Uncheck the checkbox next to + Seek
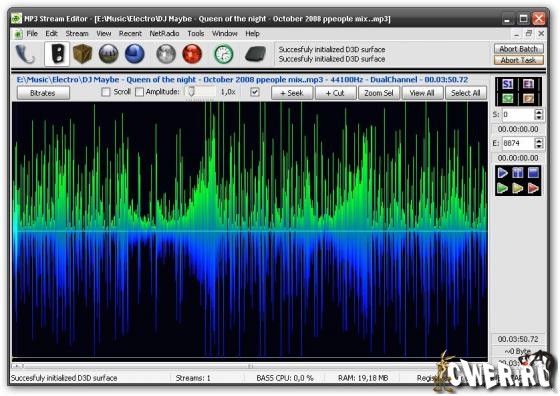560x396 pixels. click(255, 92)
